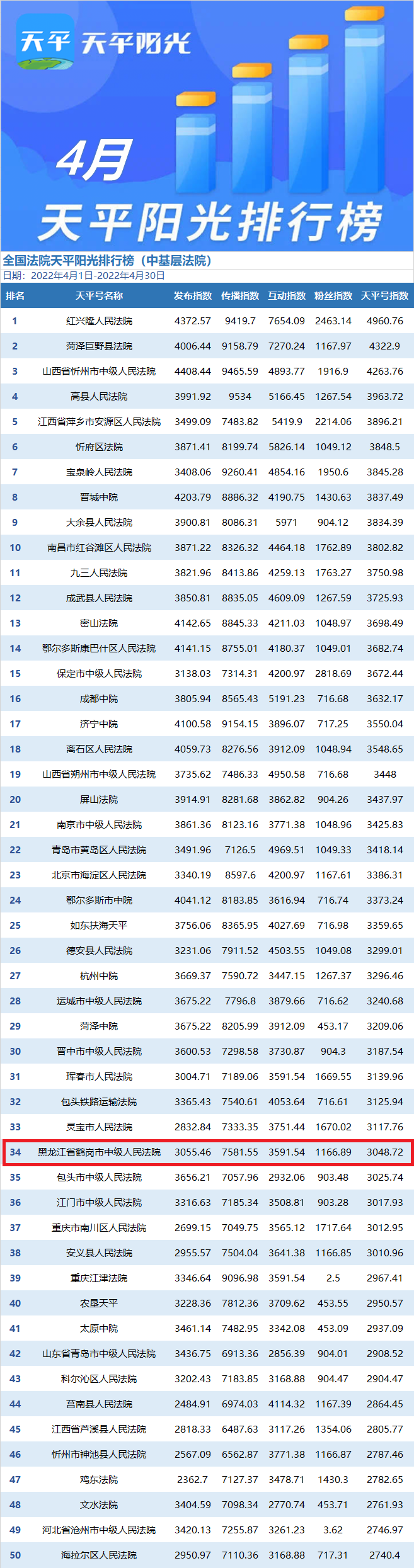Screen dimensions: 414x1568
Task: Click the 4月 heading in banner
Action: coord(96,160)
